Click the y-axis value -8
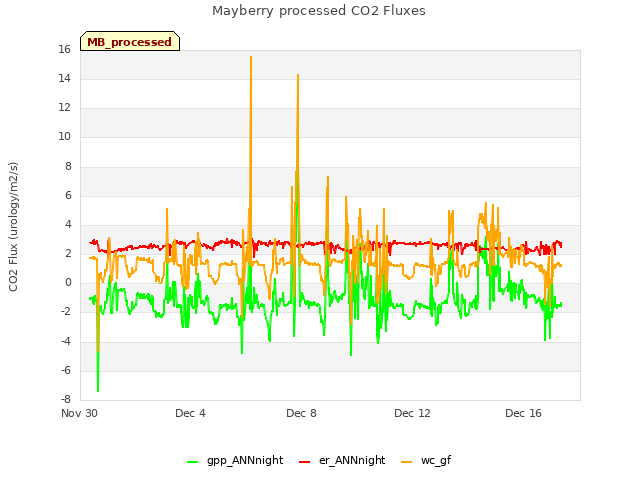The height and width of the screenshot is (480, 640). tap(66, 399)
